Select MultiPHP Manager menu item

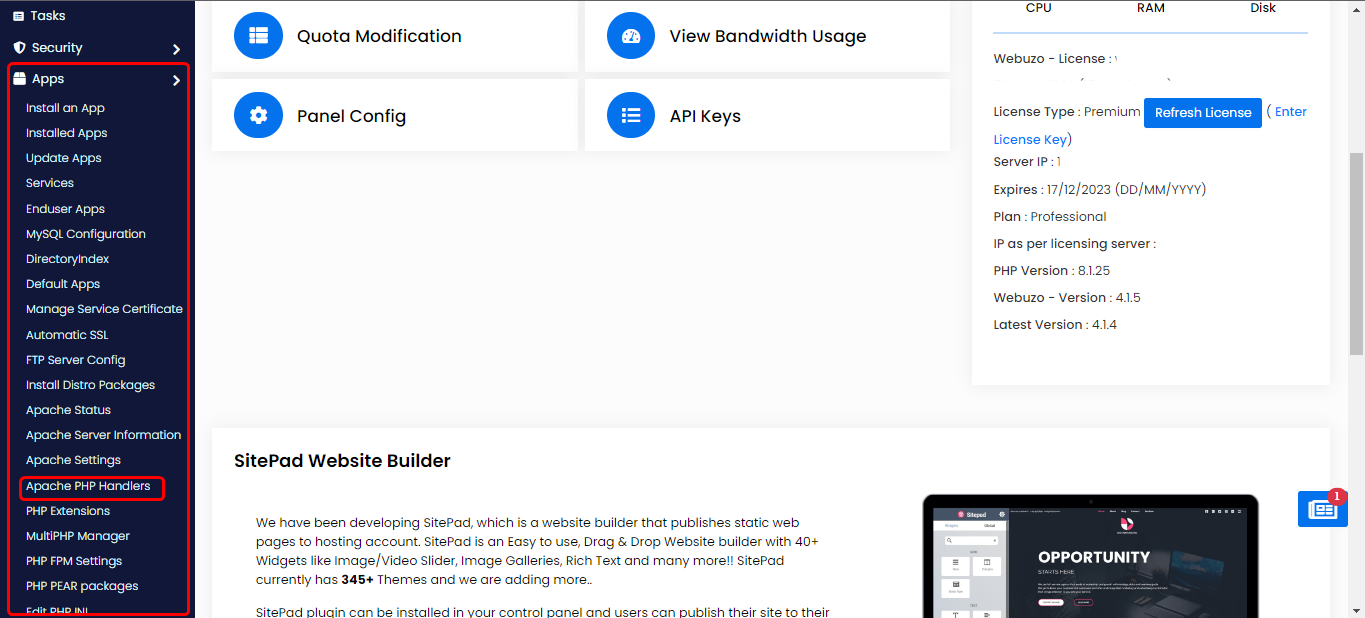pyautogui.click(x=78, y=536)
